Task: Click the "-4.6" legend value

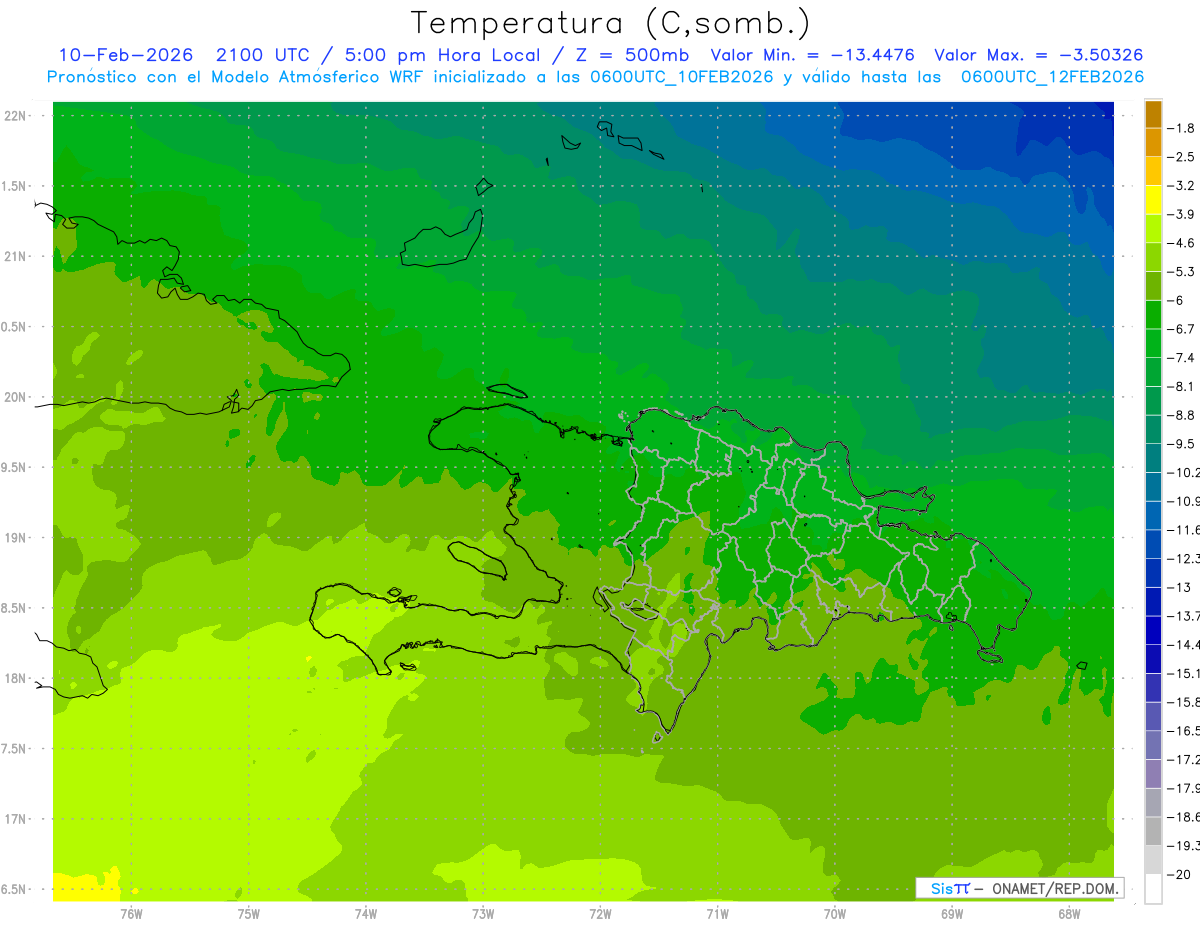Action: [1182, 243]
